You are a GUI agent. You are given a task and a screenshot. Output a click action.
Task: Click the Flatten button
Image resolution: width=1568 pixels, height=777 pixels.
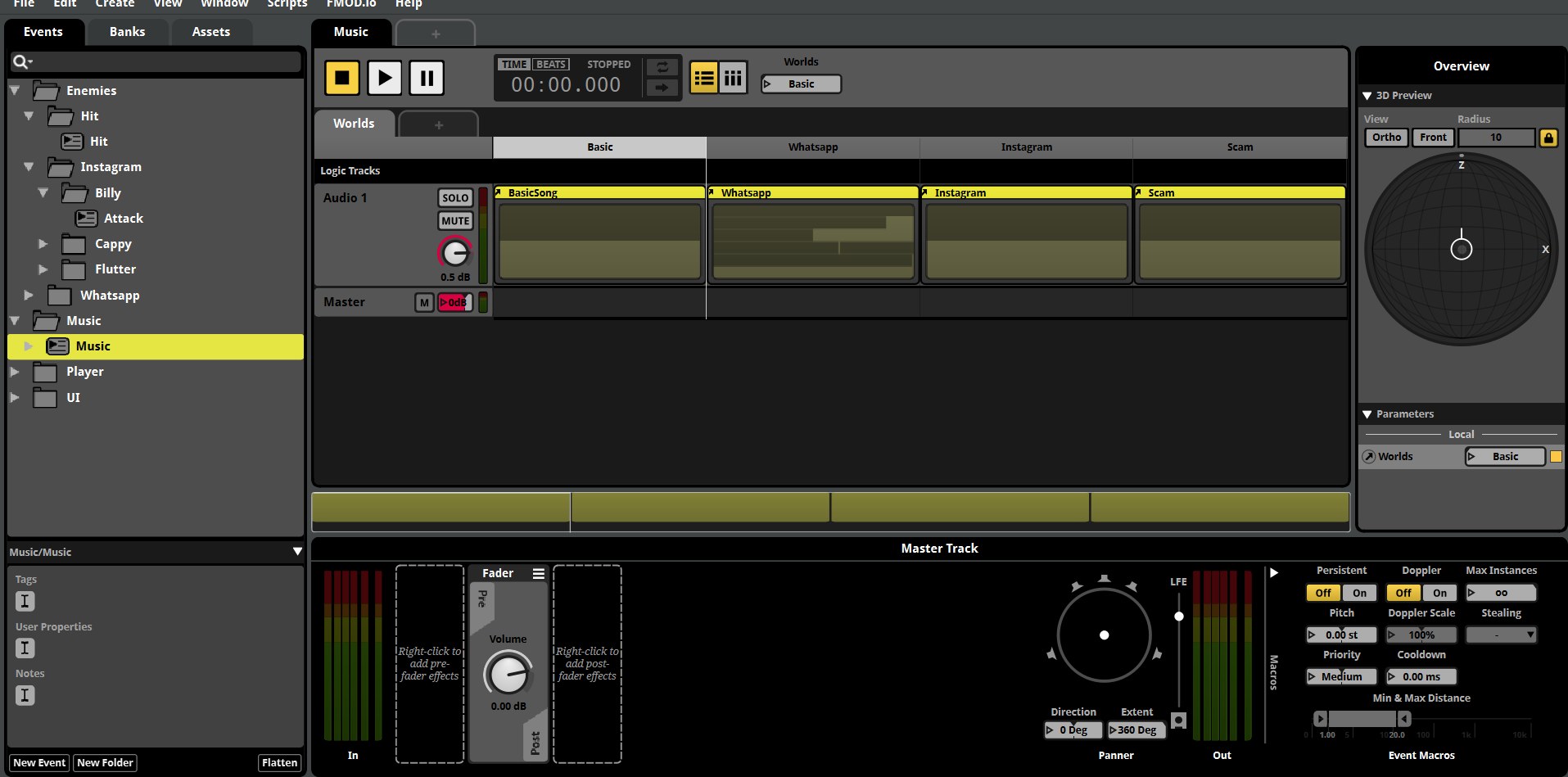coord(279,763)
